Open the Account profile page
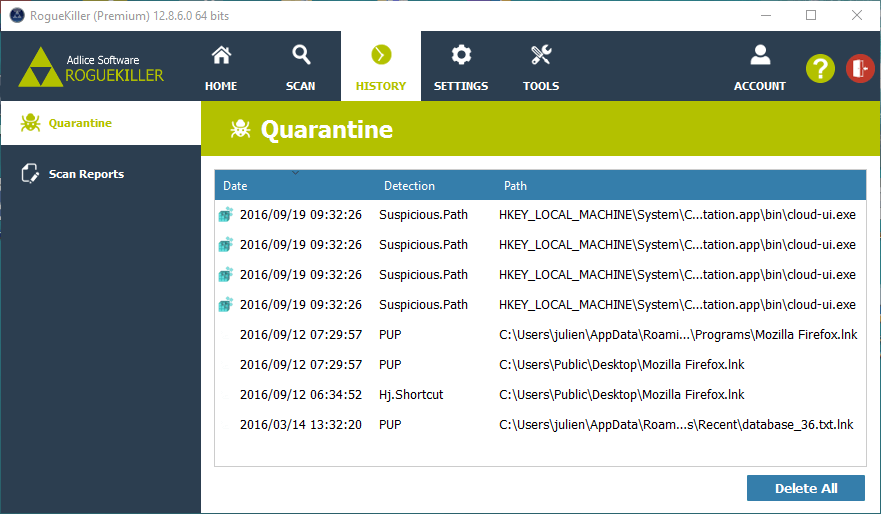This screenshot has height=514, width=881. click(x=760, y=67)
